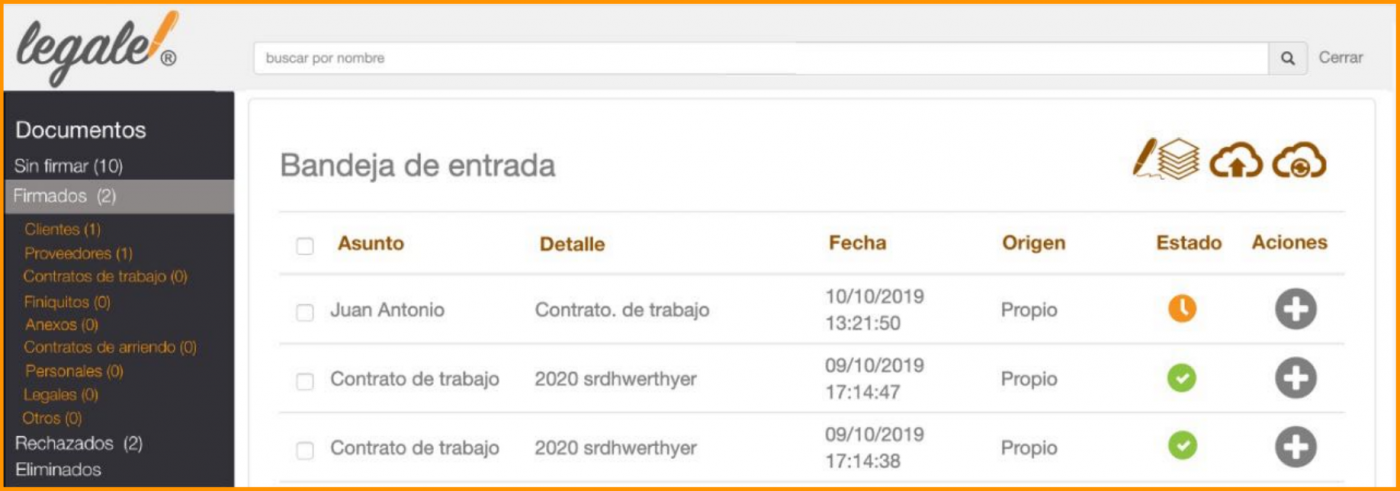Click the legale logo
The image size is (1400, 491).
pyautogui.click(x=97, y=47)
